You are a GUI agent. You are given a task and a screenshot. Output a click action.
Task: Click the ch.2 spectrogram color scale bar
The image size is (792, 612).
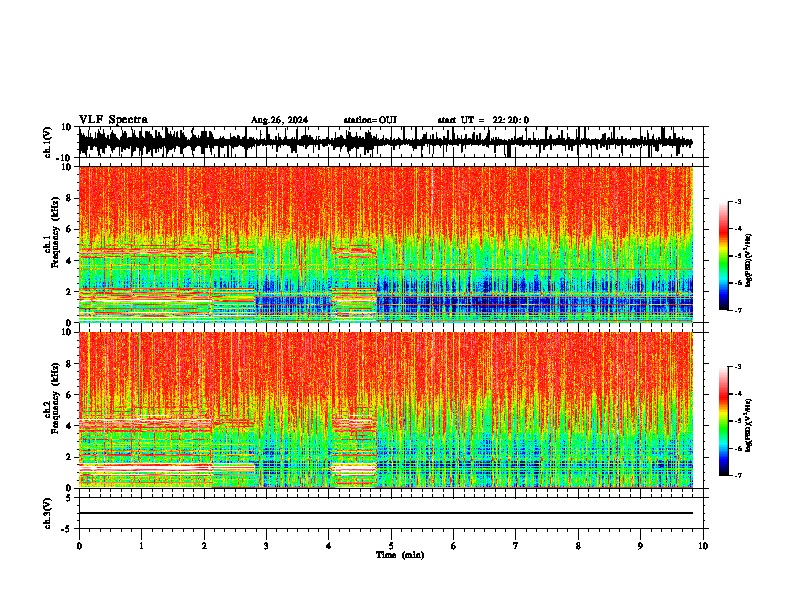724,421
